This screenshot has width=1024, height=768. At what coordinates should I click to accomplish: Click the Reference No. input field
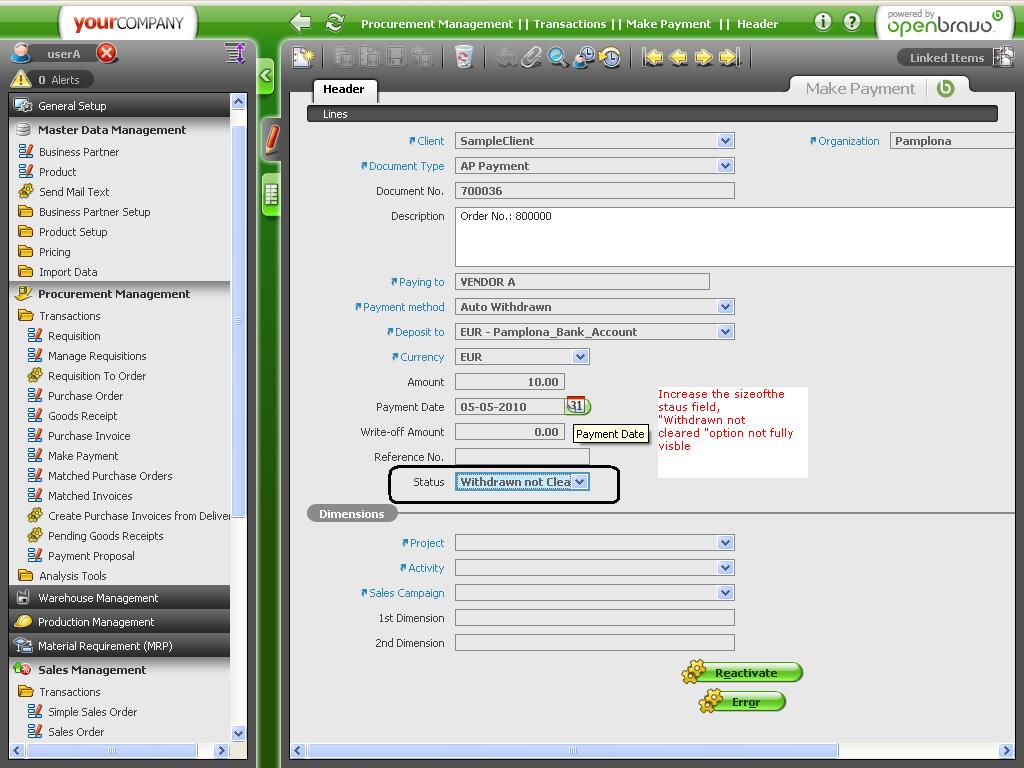point(521,457)
